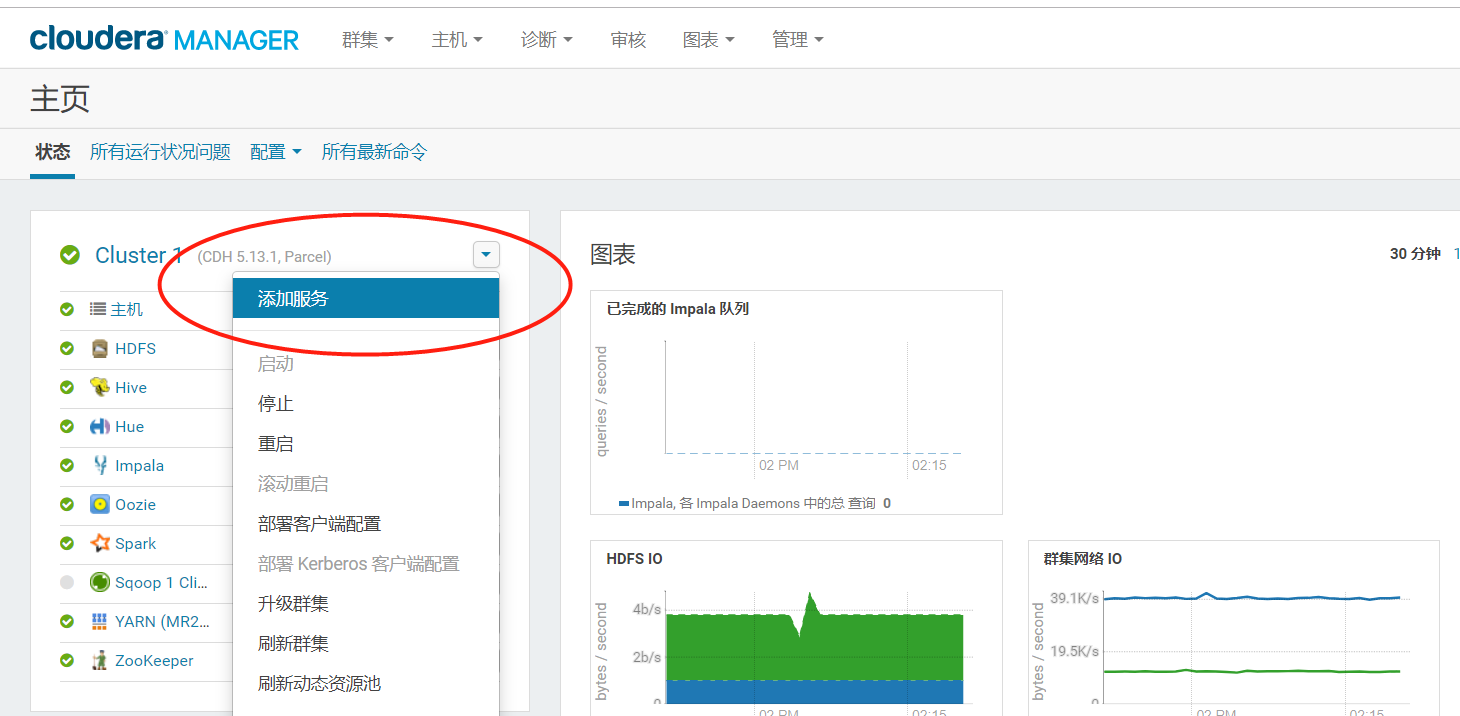Screen dimensions: 1460x716
Task: Click the green health icon beside YARN
Action: 67,622
